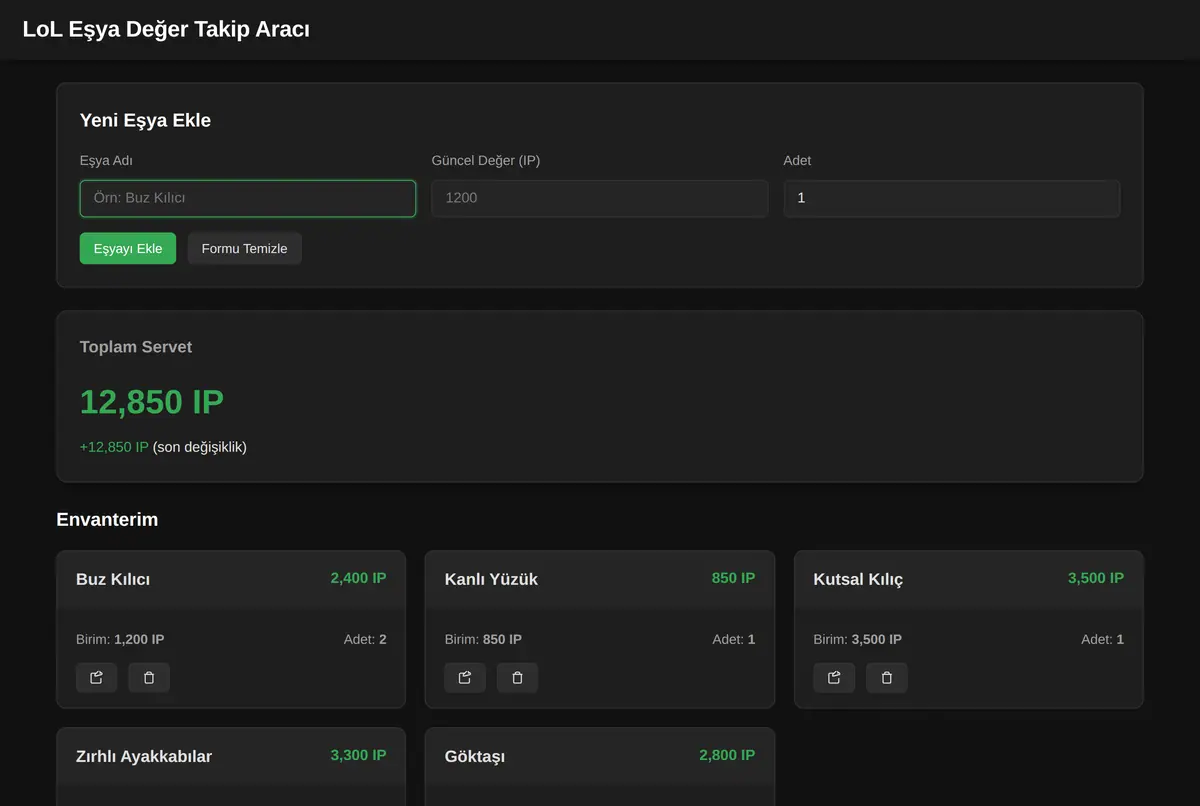
Task: Click the Buz Kılıcı item title
Action: pos(113,579)
